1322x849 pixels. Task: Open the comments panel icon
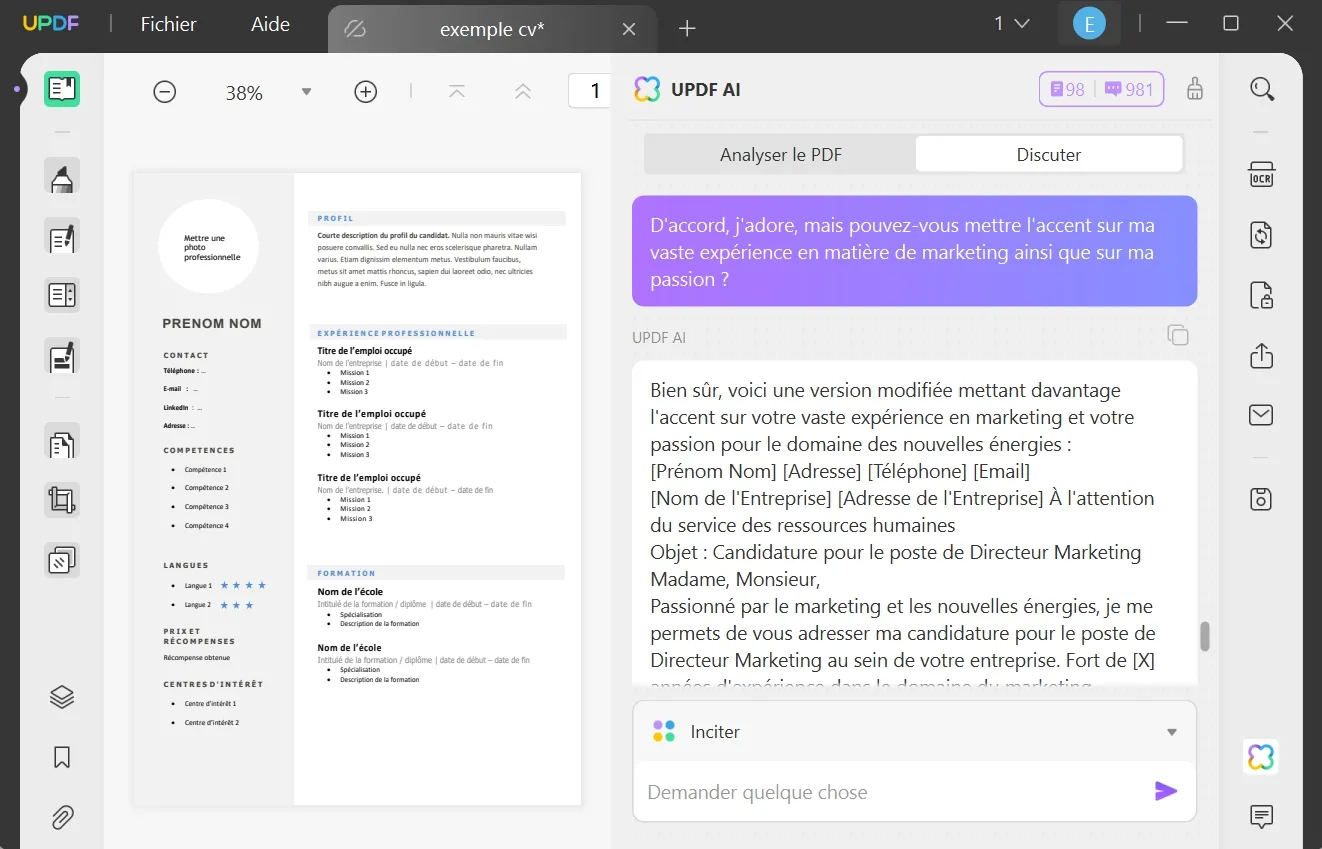pyautogui.click(x=1262, y=817)
